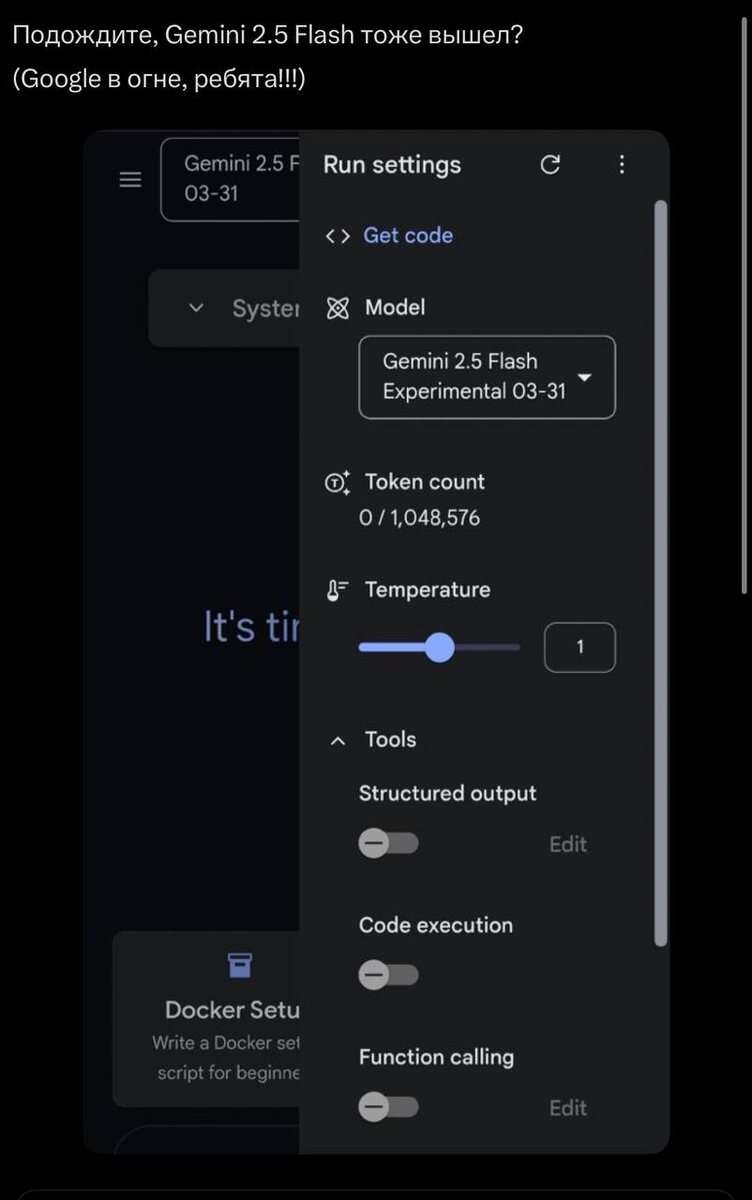Click Edit next to Structured output
Screen dimensions: 752x1200
[x=568, y=845]
